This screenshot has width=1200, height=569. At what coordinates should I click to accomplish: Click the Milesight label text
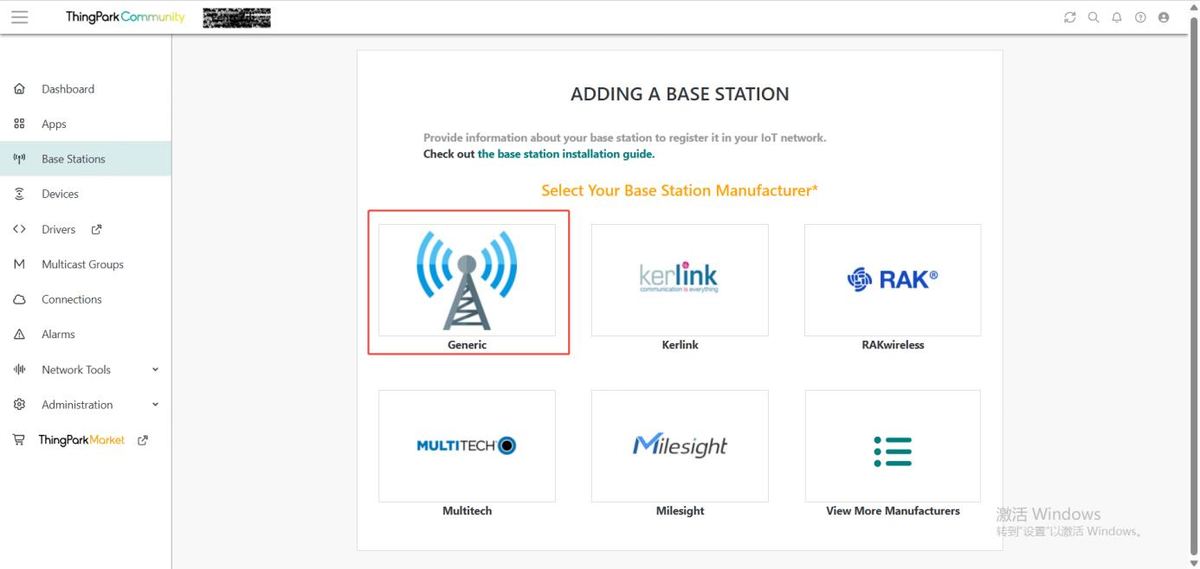coord(680,511)
